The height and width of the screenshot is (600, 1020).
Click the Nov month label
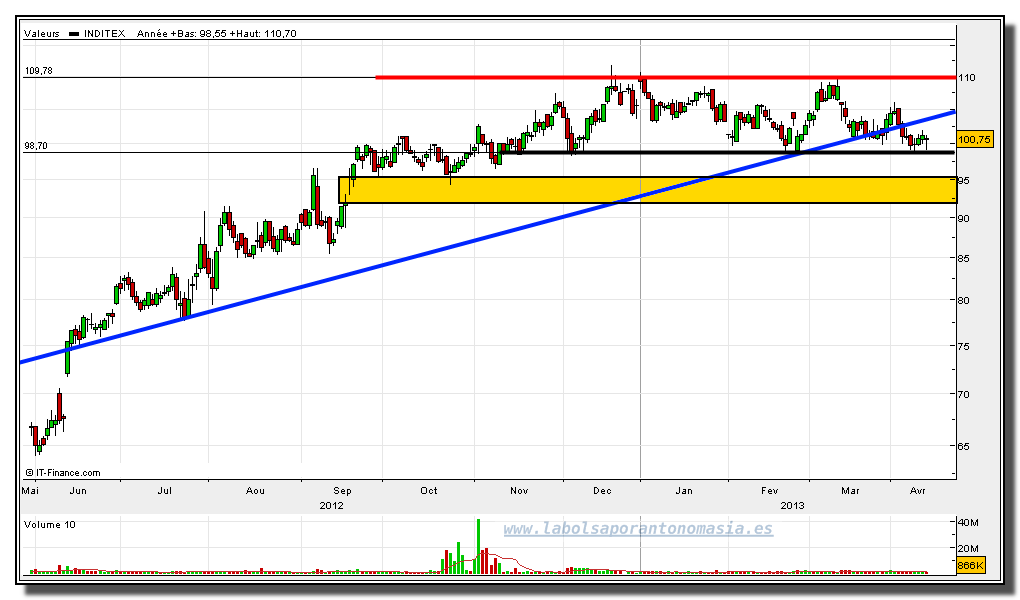(519, 491)
